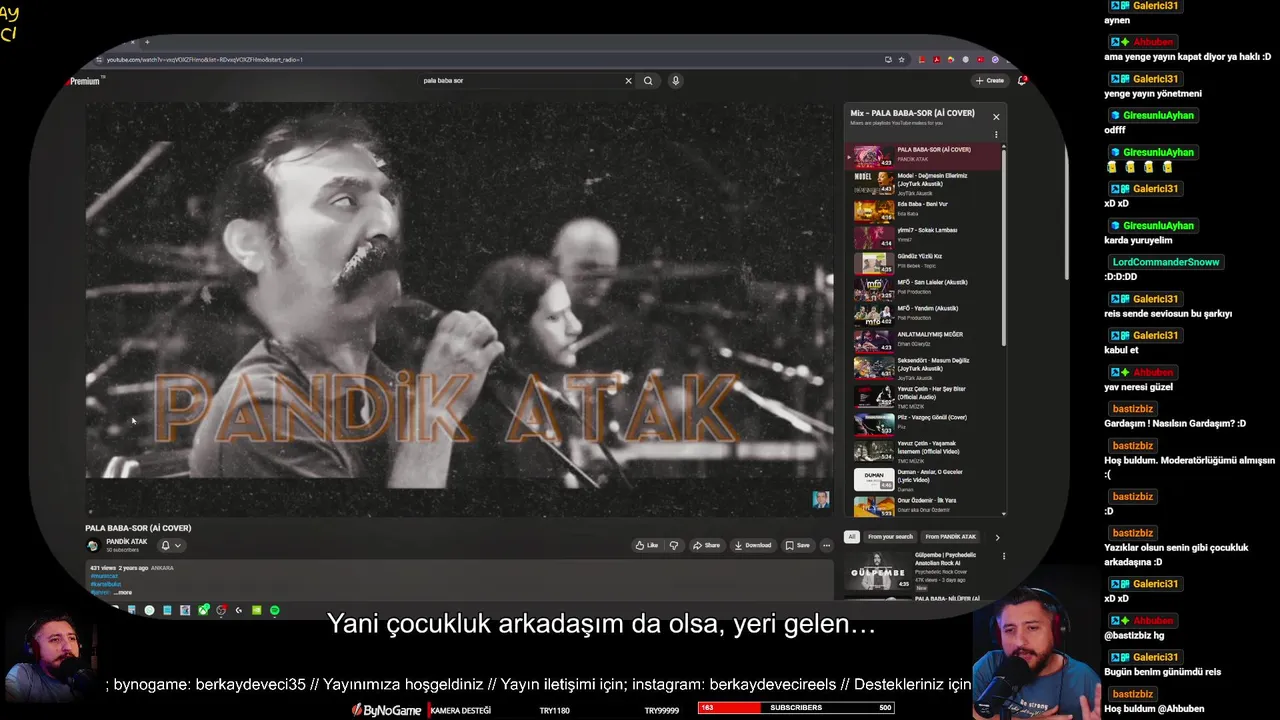
Task: Click the YouTube Premium logo
Action: [x=86, y=81]
